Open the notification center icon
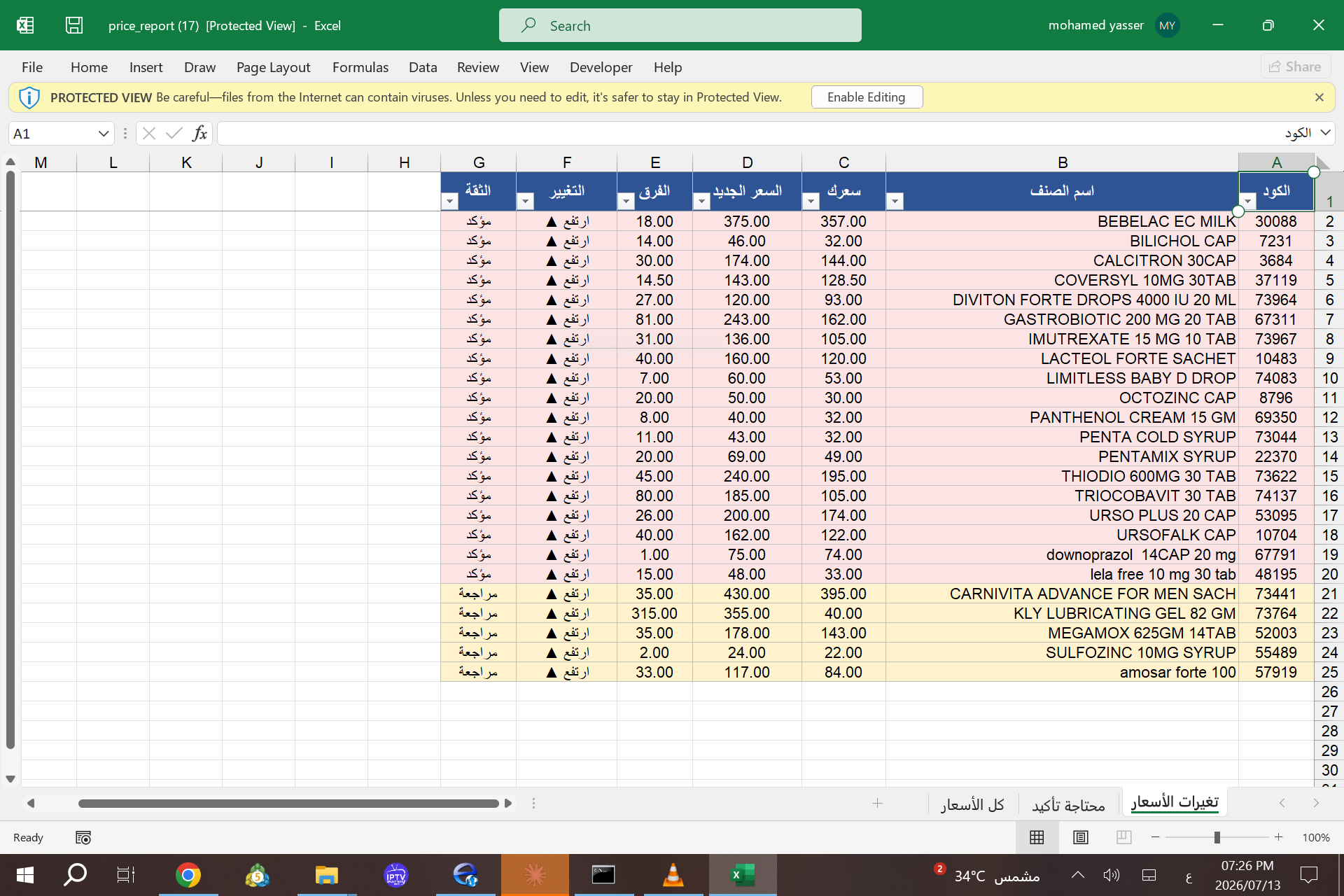Image resolution: width=1344 pixels, height=896 pixels. coord(1309,875)
